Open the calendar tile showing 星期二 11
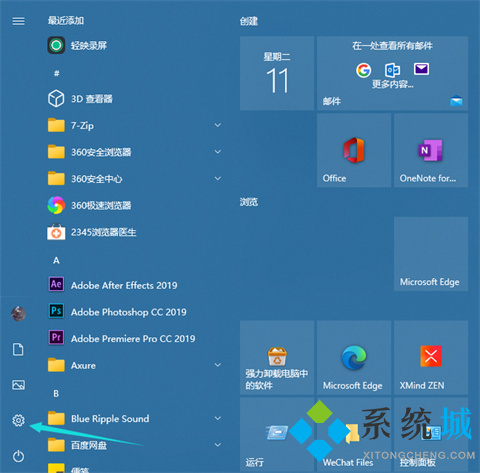This screenshot has height=473, width=480. click(277, 73)
